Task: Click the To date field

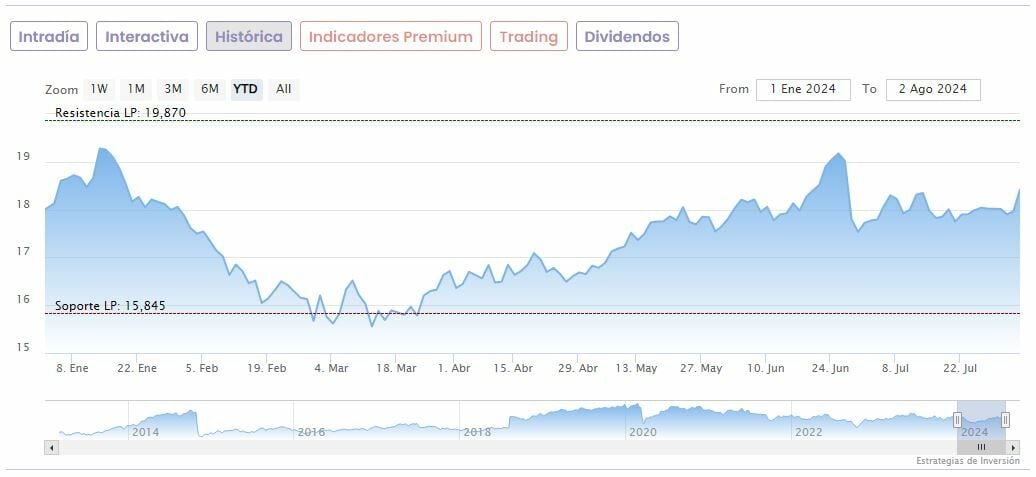Action: [933, 89]
